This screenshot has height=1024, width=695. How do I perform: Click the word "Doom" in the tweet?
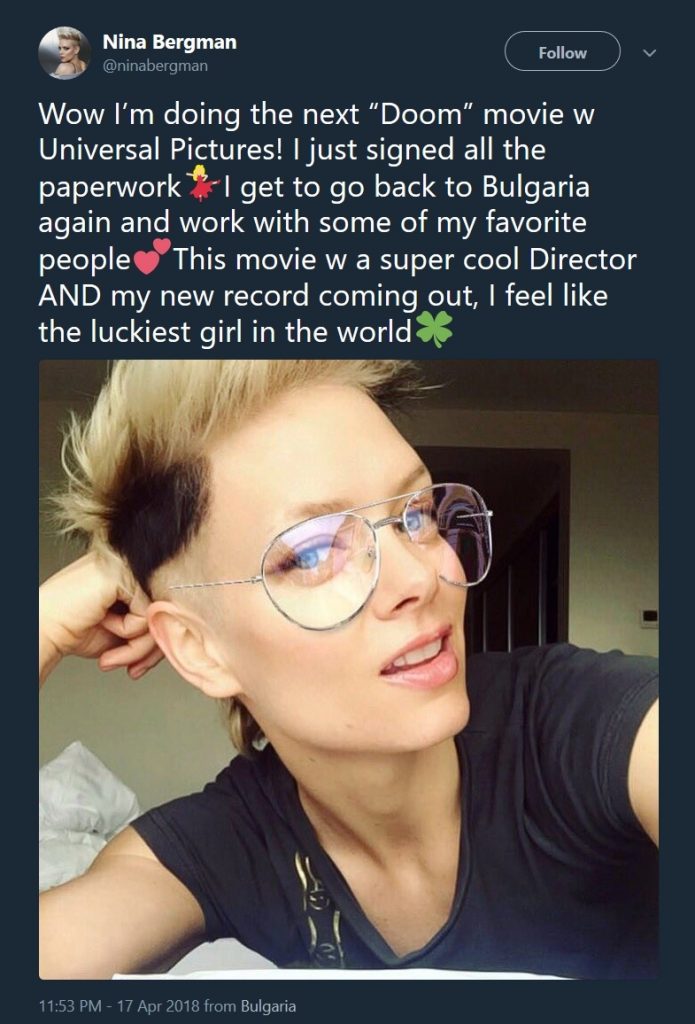click(x=424, y=114)
